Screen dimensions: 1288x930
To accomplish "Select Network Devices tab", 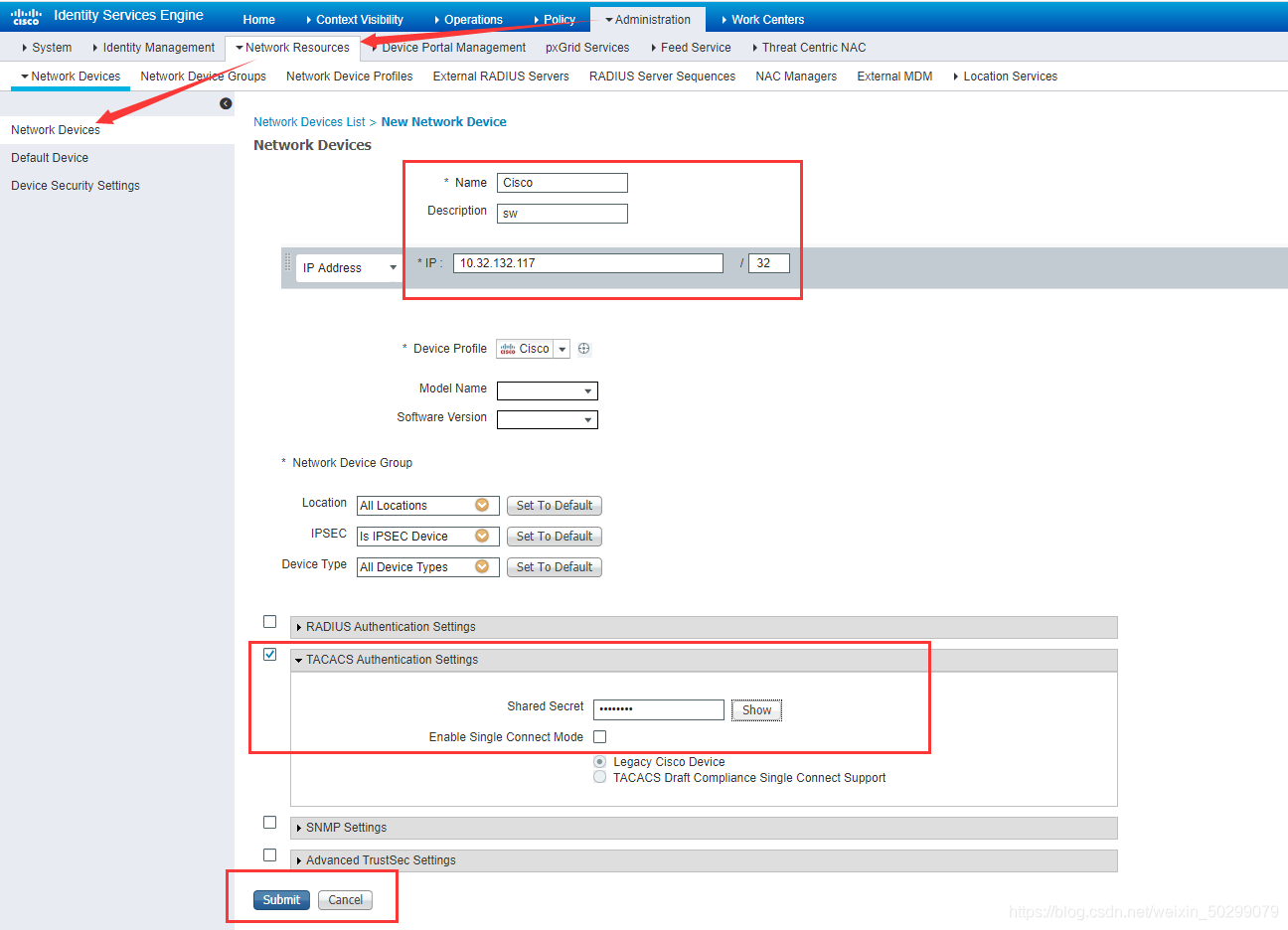I will (x=71, y=77).
